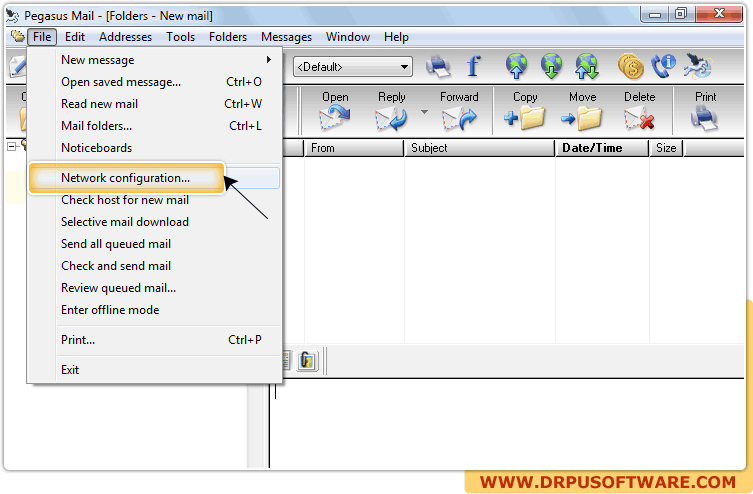Open the Help menu
Image resolution: width=753 pixels, height=494 pixels.
click(x=396, y=37)
